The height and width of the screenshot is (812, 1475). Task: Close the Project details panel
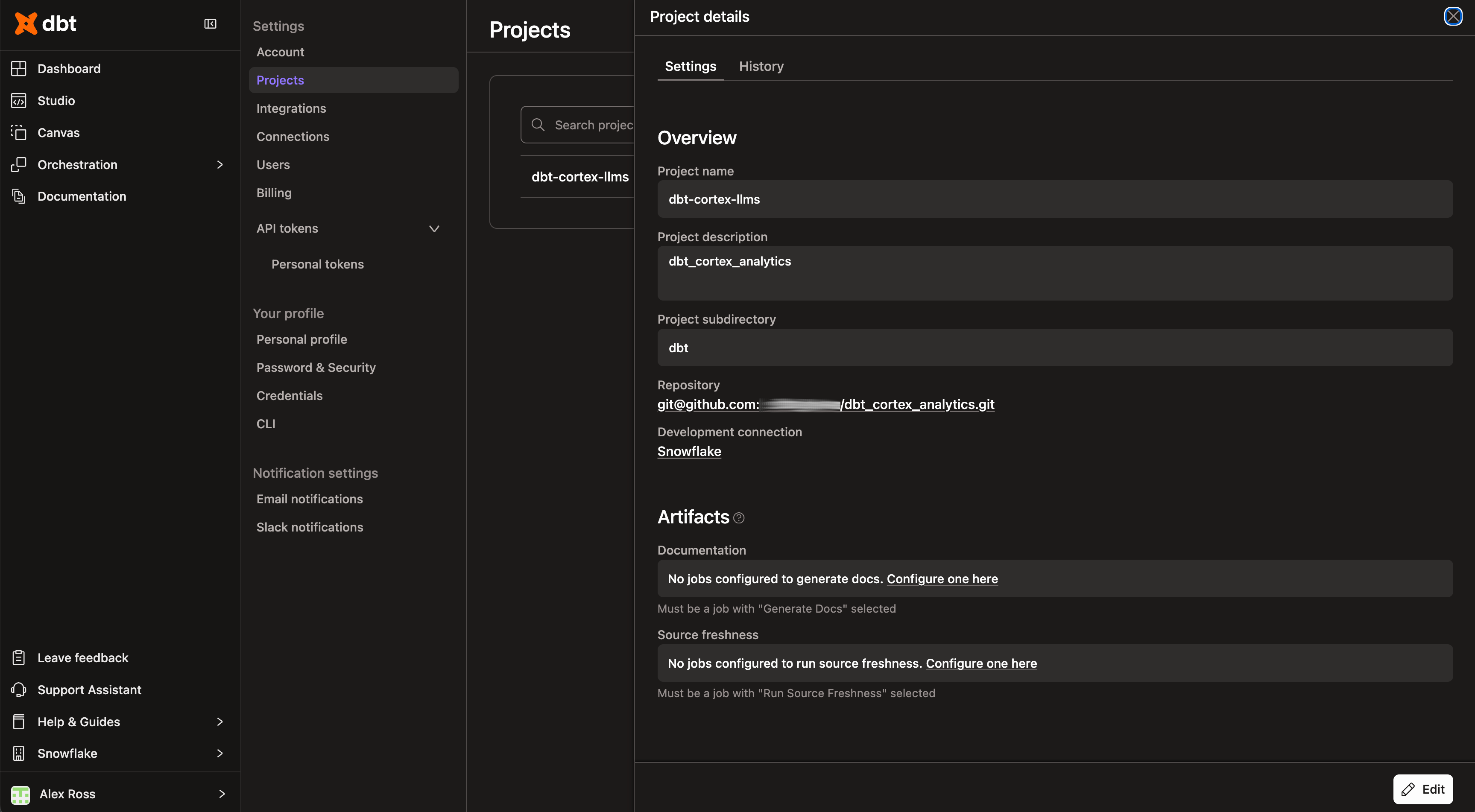tap(1453, 16)
